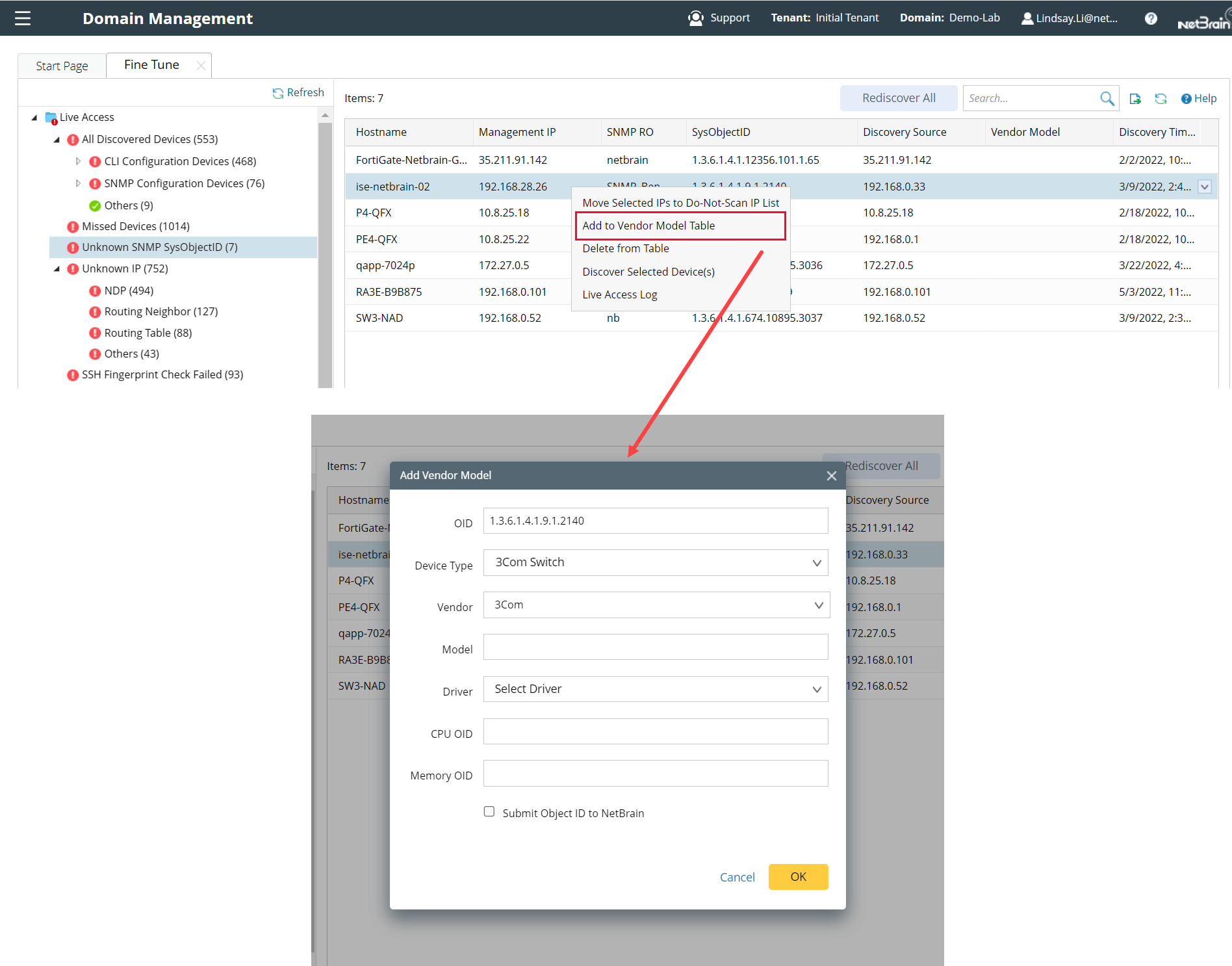Open the hamburger menu icon
Viewport: 1232px width, 966px height.
click(x=22, y=18)
